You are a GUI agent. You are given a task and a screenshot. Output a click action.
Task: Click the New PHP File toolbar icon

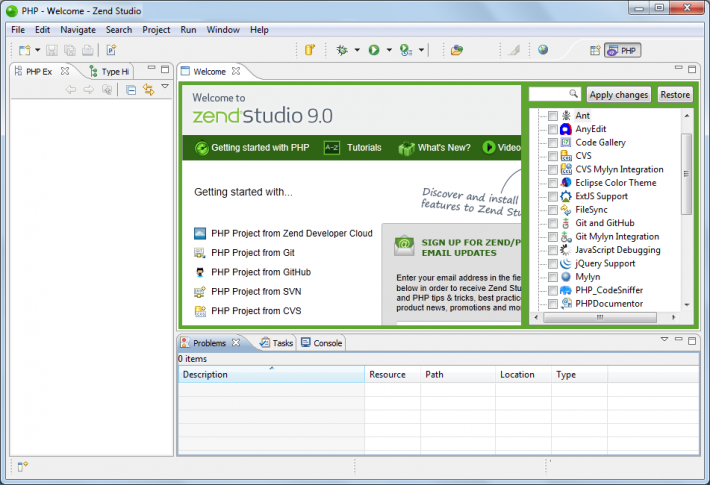[x=111, y=50]
